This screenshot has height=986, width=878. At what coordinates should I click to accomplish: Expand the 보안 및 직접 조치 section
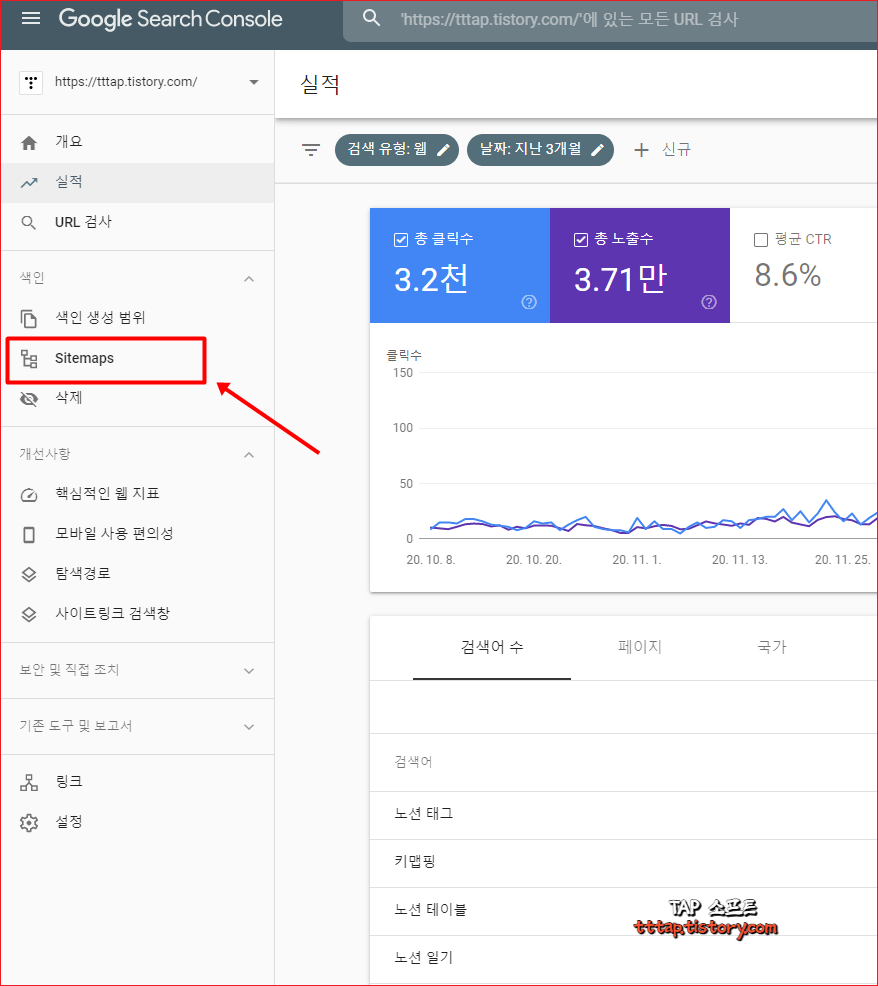pyautogui.click(x=138, y=670)
